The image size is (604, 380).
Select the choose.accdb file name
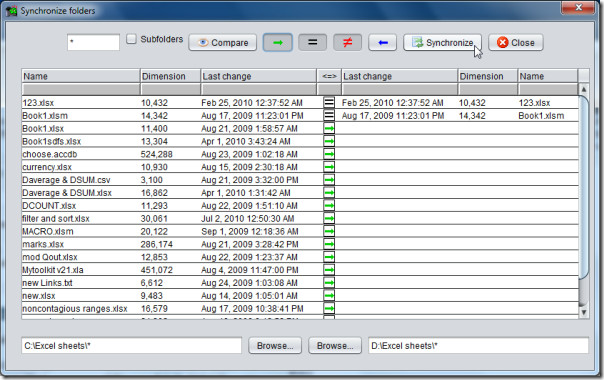(x=50, y=154)
